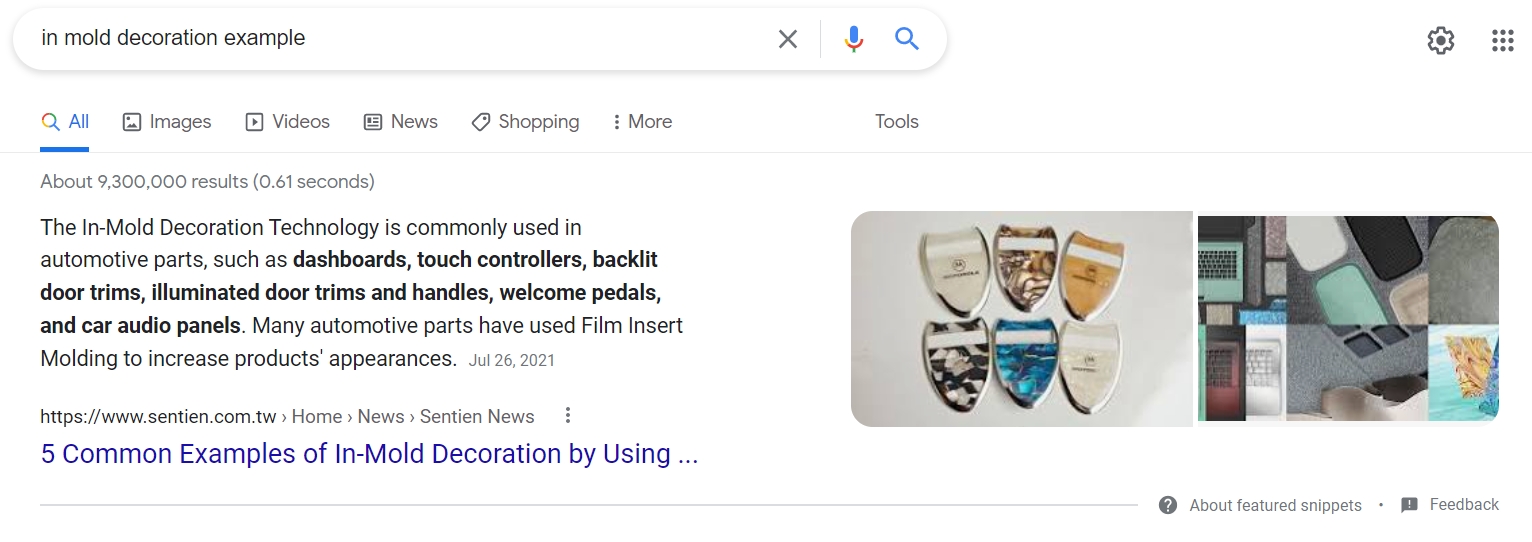Go to the Shopping tab
Image resolution: width=1532 pixels, height=542 pixels.
(x=525, y=122)
